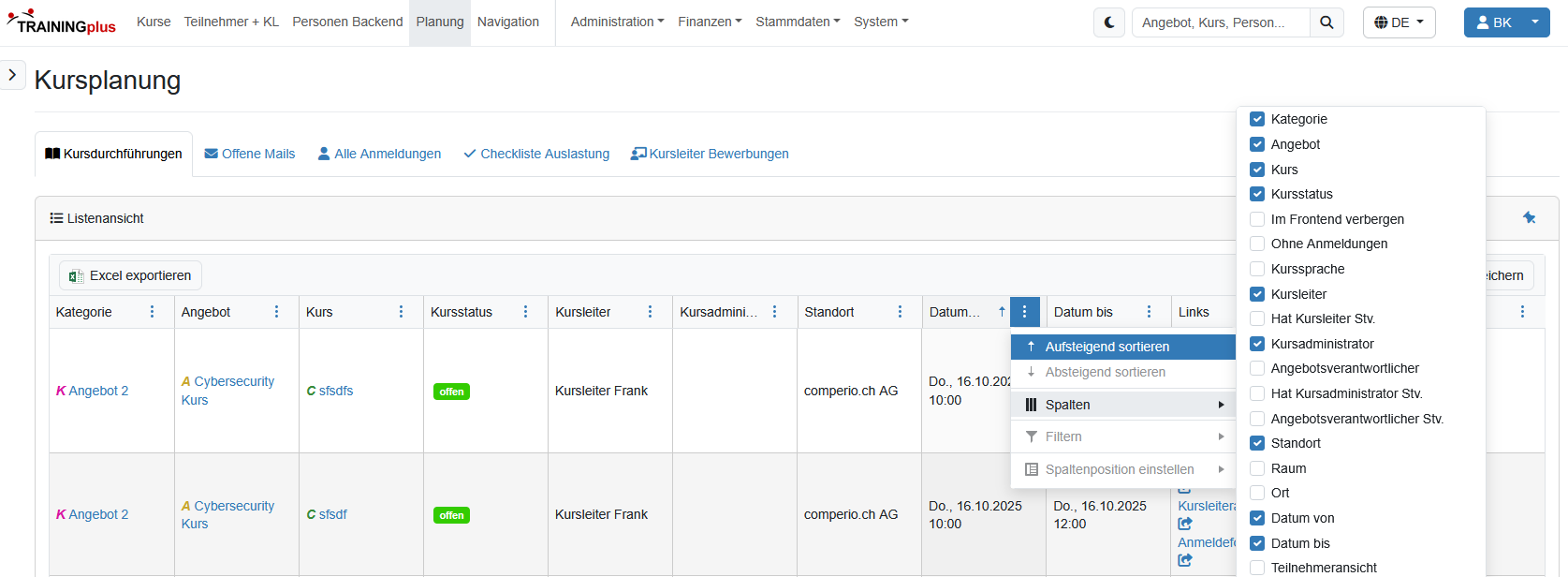Open Datum bis column menu dots

1150,312
